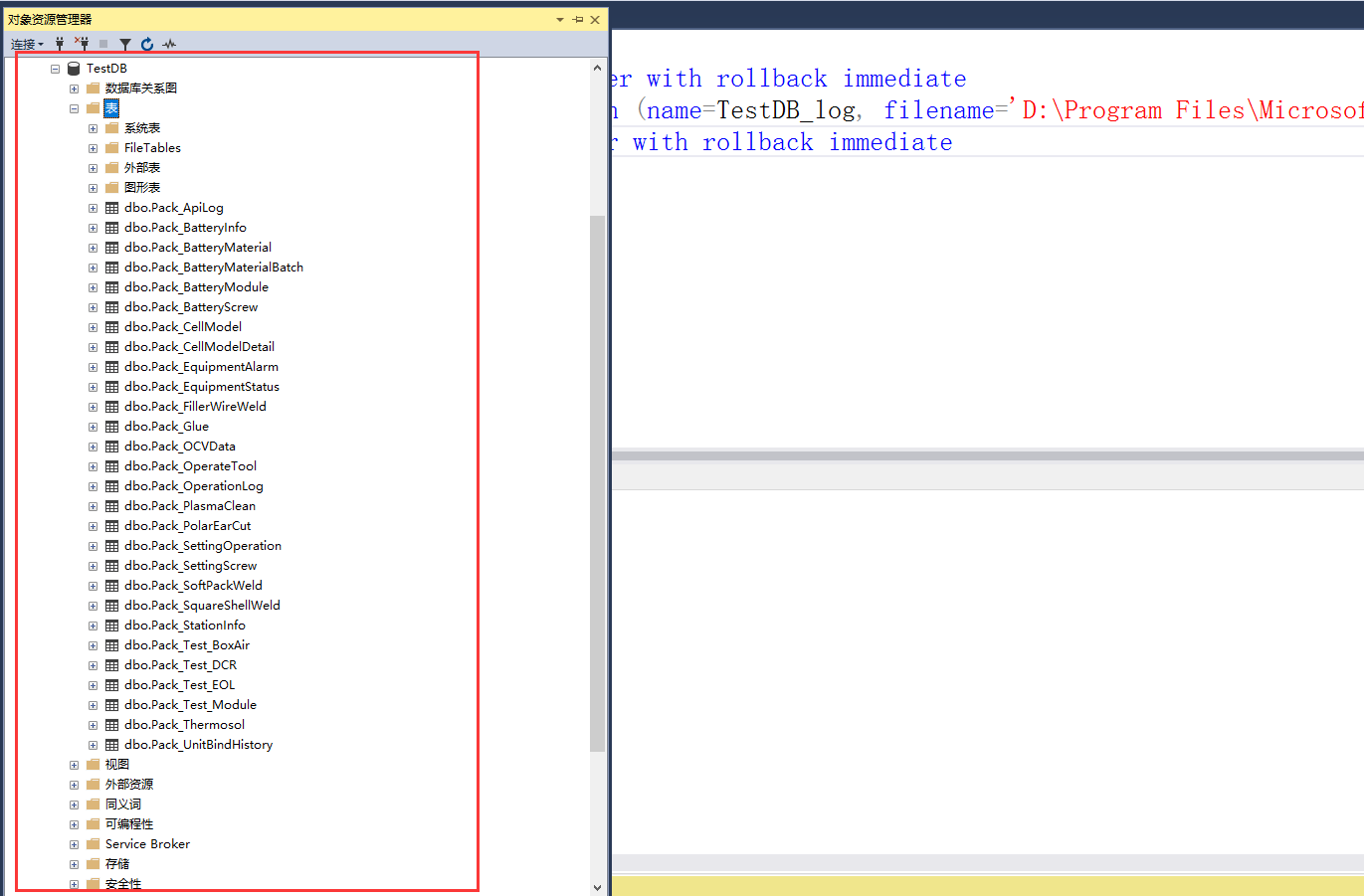Click the table icon of dbo.Pack_BatteryModule
The width and height of the screenshot is (1364, 896).
pos(112,287)
